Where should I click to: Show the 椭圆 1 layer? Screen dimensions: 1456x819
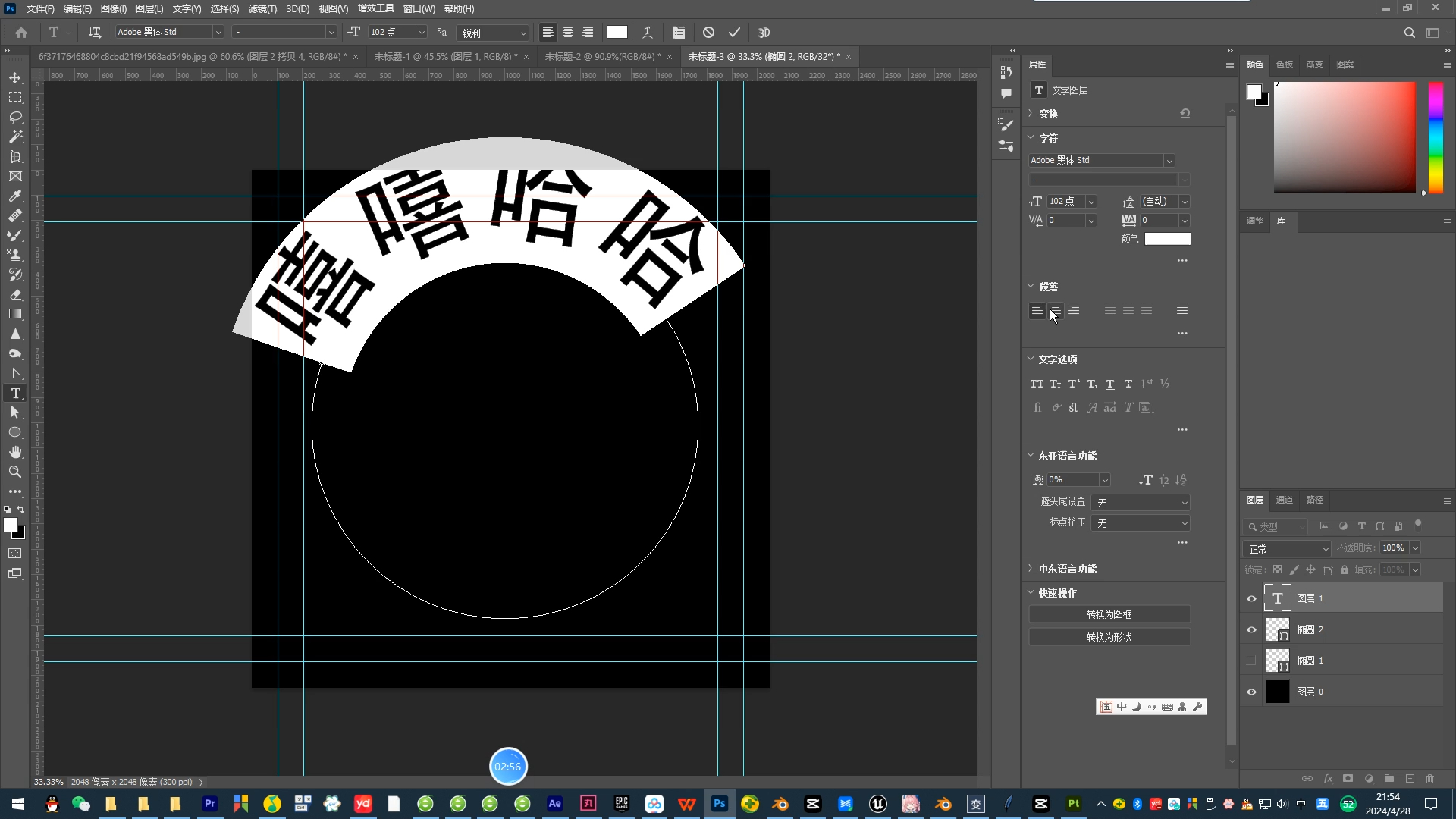click(x=1251, y=661)
